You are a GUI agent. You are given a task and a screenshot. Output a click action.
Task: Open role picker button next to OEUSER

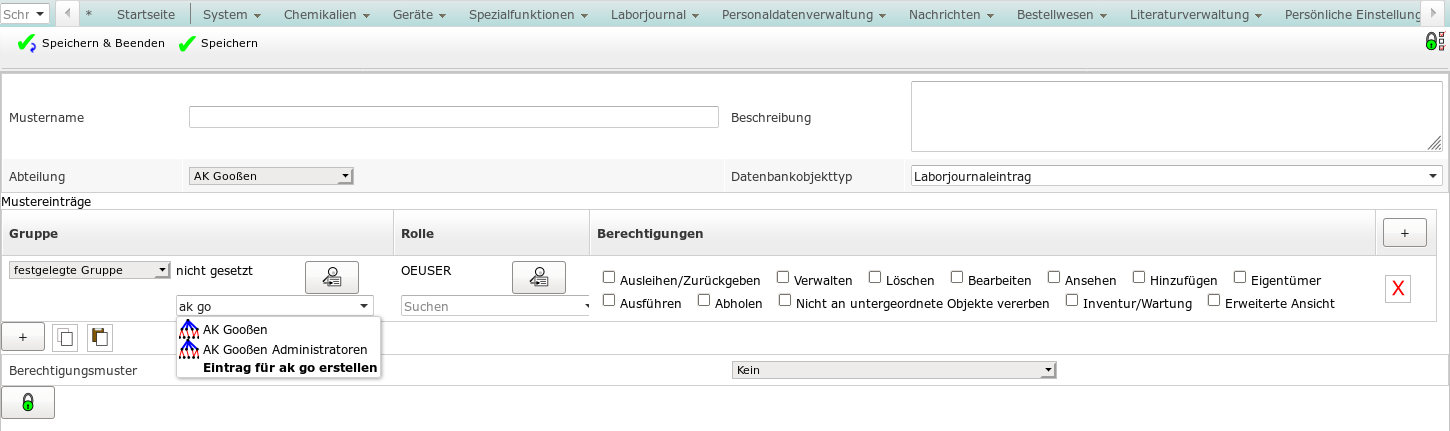pos(538,278)
